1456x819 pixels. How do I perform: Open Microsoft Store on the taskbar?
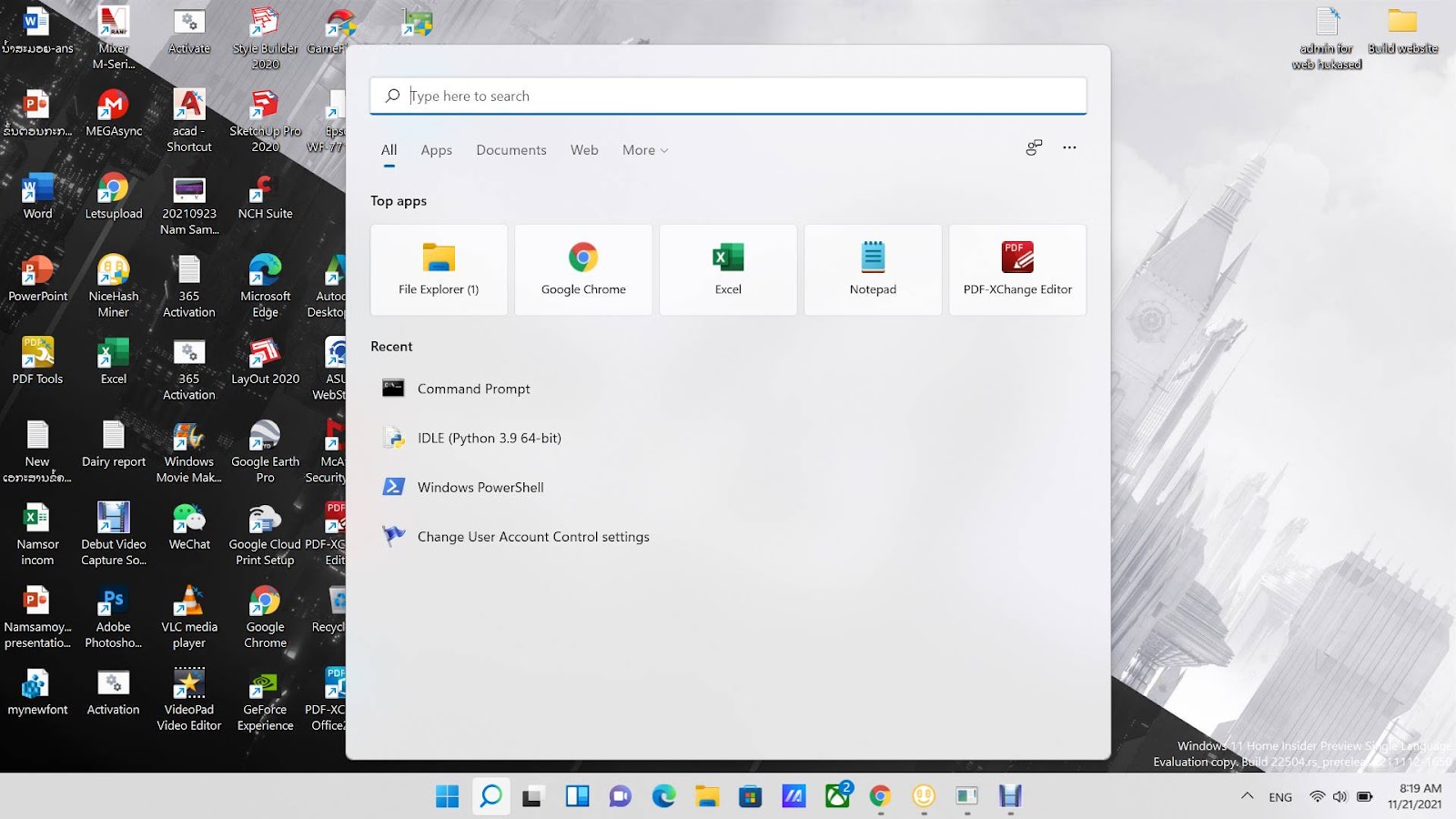click(x=750, y=796)
